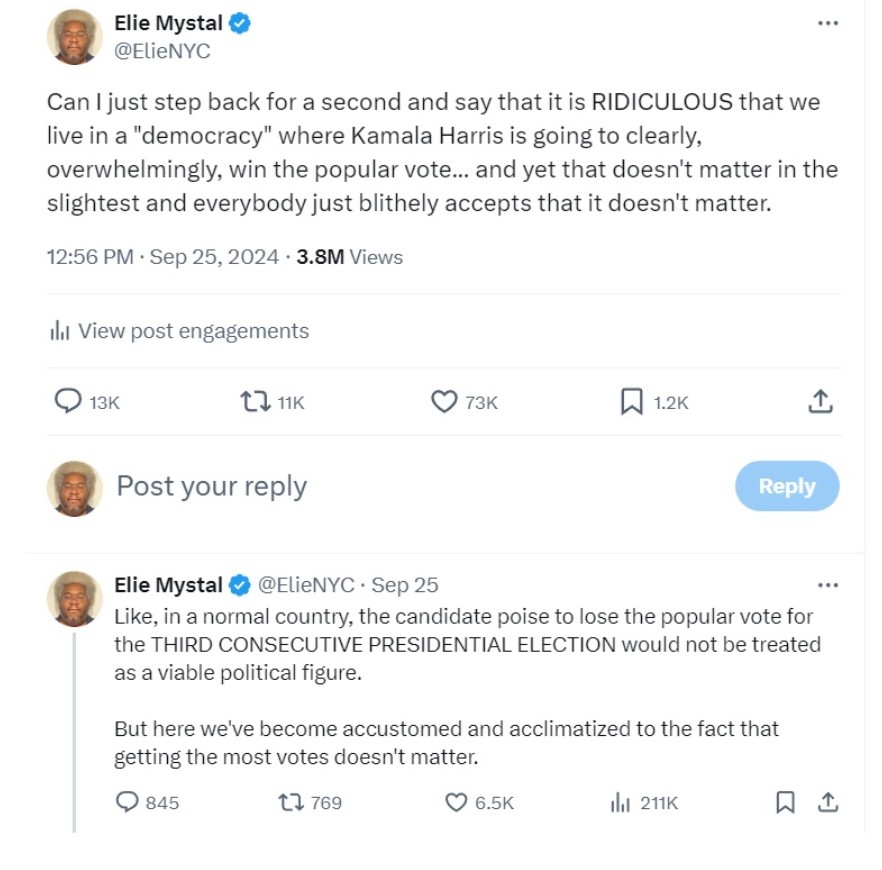Open more options on the thread reply
This screenshot has height=870, width=882.
click(x=828, y=585)
